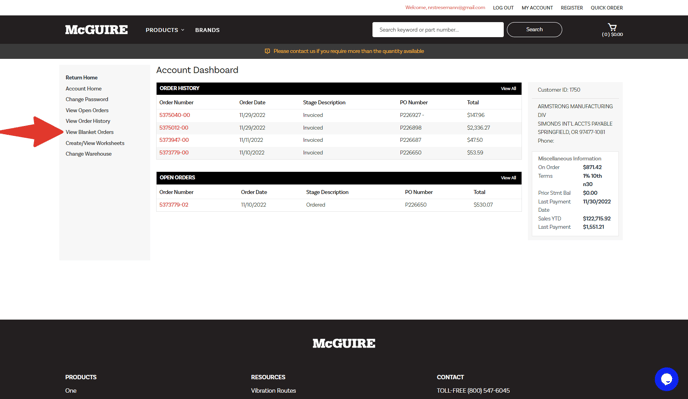Viewport: 688px width, 399px height.
Task: Open Vibration Routes footer link
Action: pyautogui.click(x=273, y=391)
